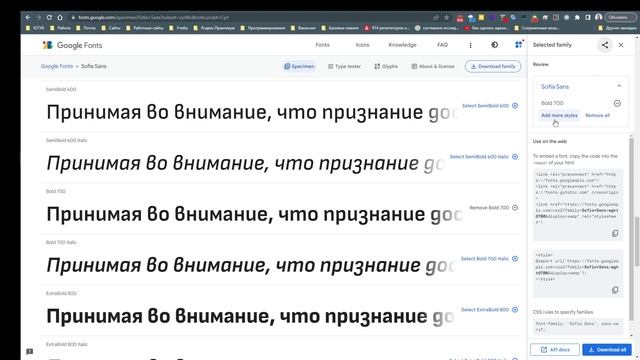Click the ExtraBold 800 sample text

(250, 316)
